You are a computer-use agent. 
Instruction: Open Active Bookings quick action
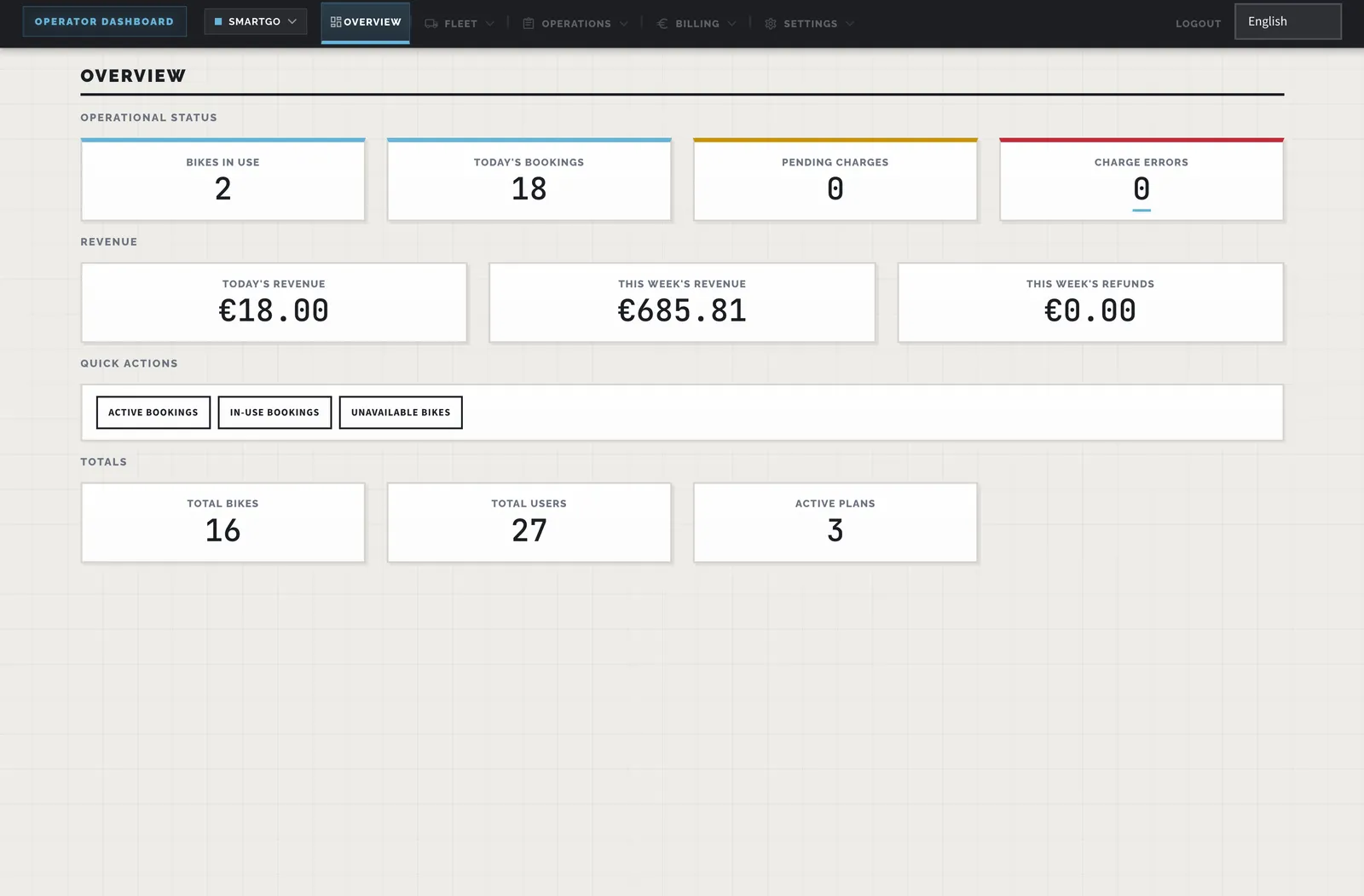coord(153,413)
